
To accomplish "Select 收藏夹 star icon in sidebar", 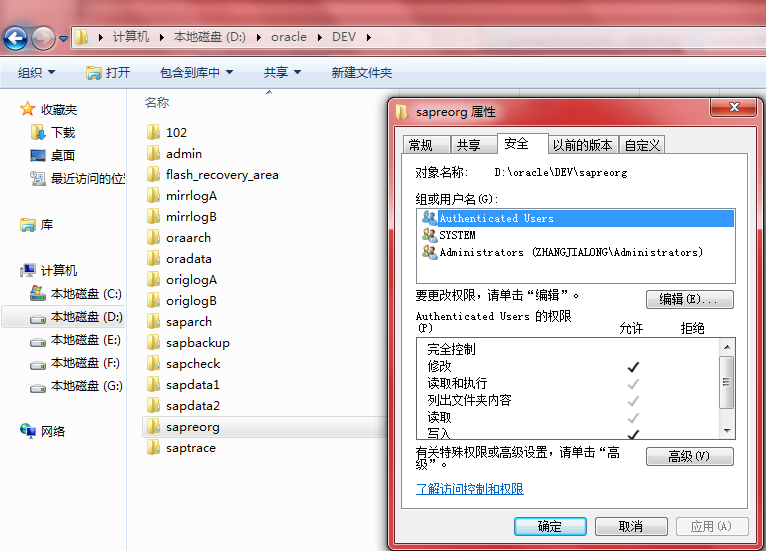I will coord(27,109).
